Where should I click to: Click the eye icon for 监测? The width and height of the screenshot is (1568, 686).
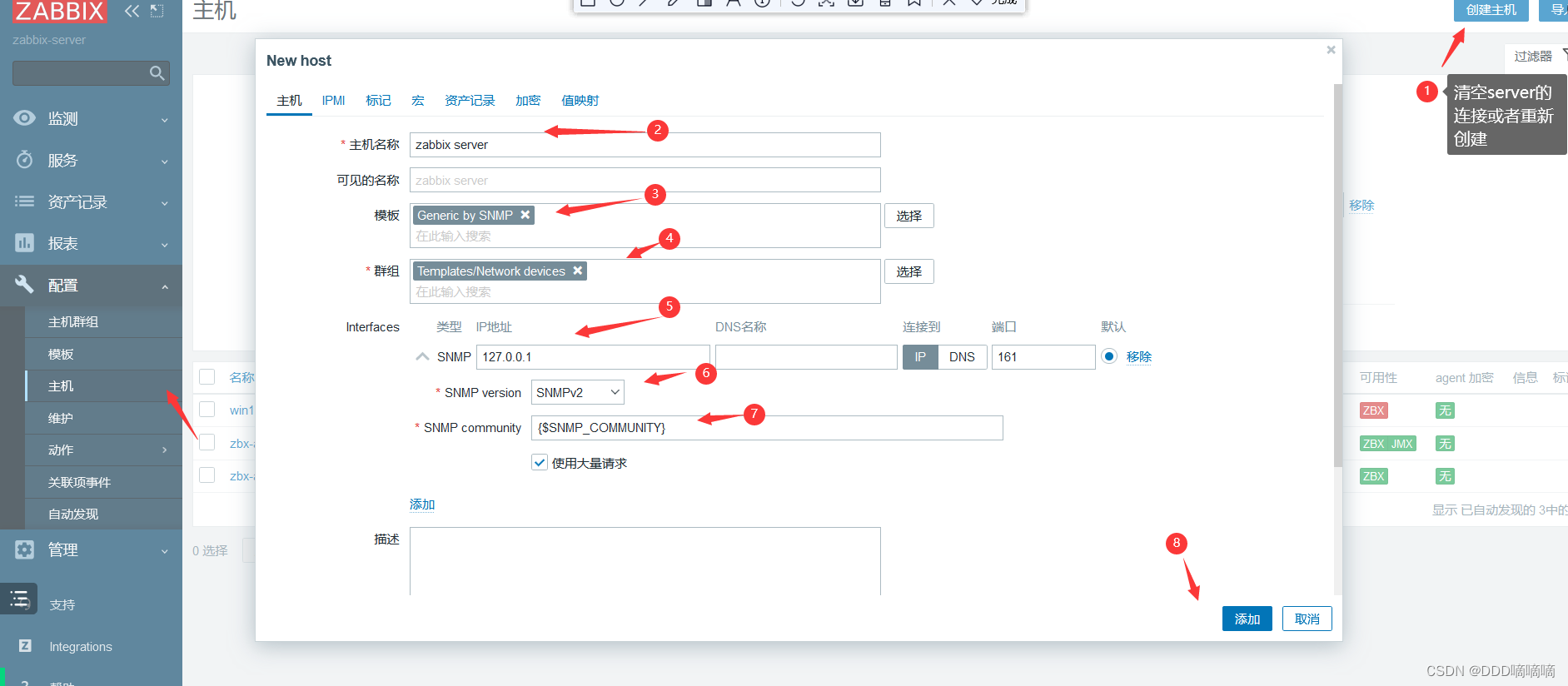point(25,118)
